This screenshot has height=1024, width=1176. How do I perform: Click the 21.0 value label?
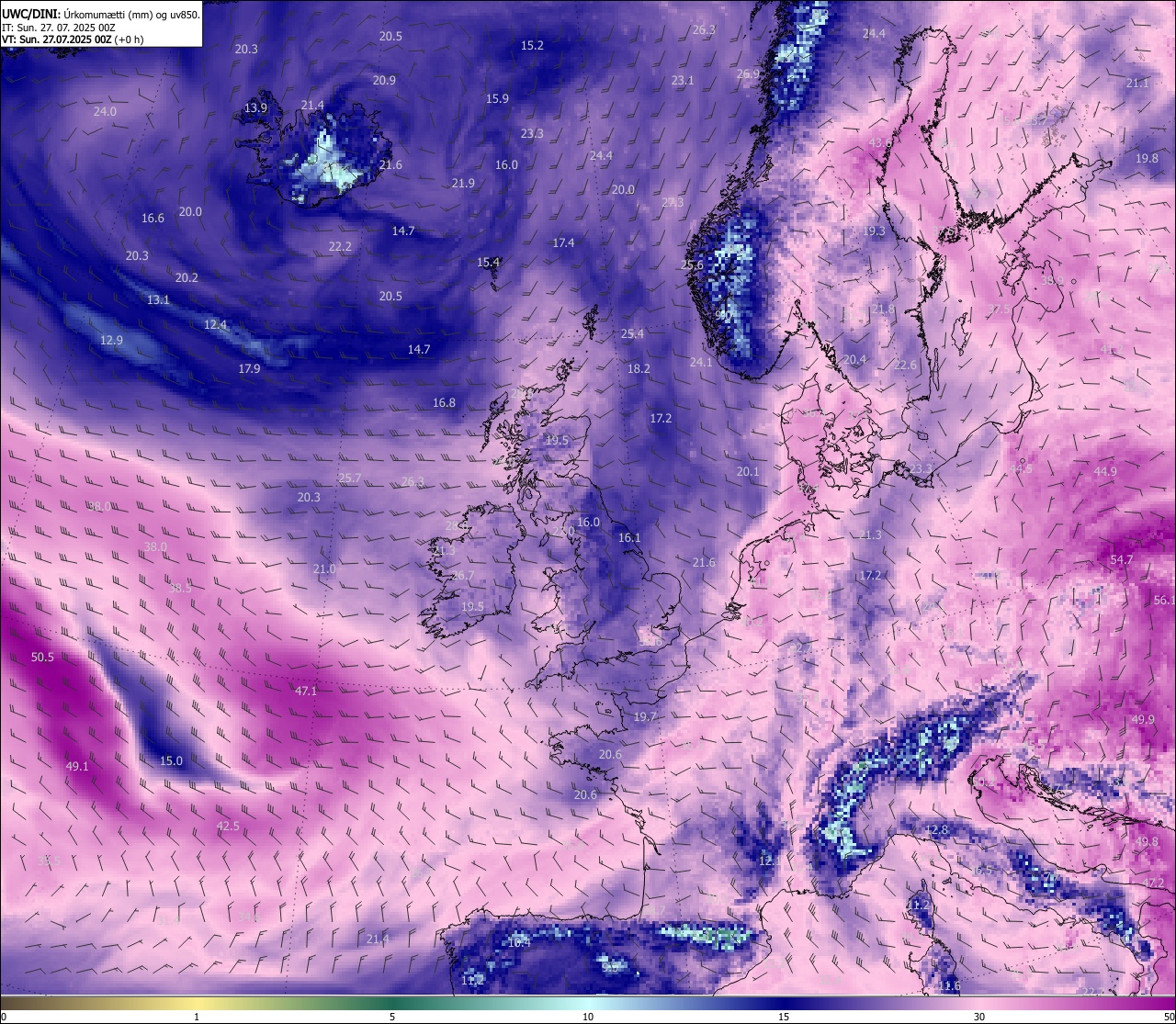click(323, 568)
